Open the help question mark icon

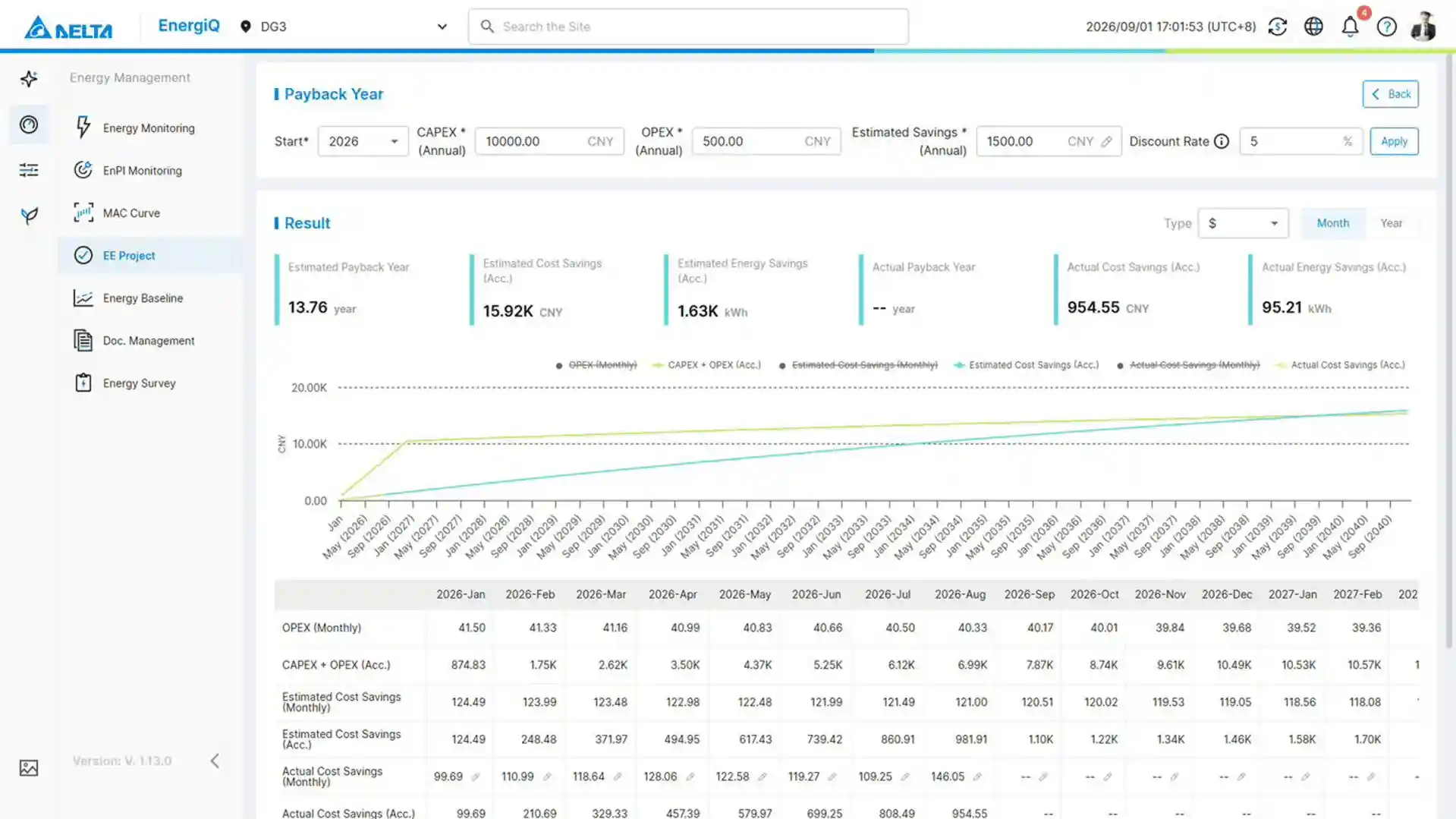tap(1387, 27)
